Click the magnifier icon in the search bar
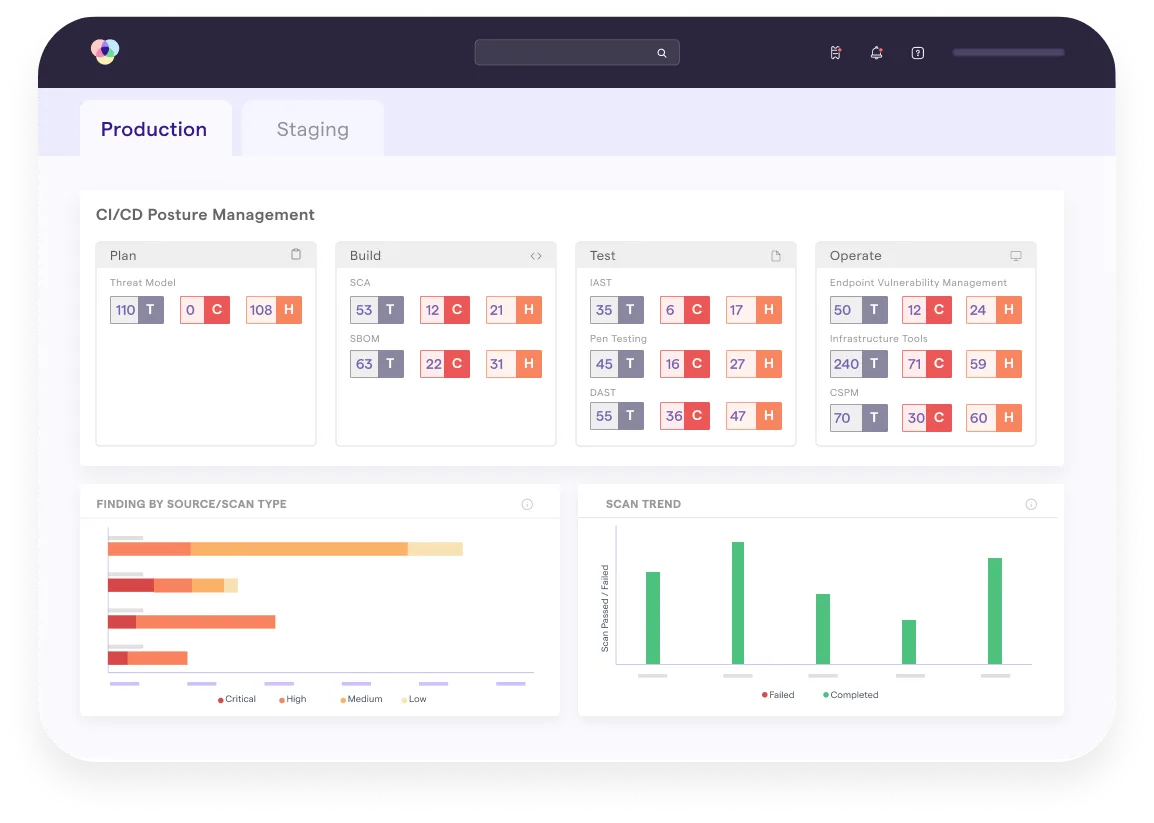The width and height of the screenshot is (1154, 823). point(661,52)
